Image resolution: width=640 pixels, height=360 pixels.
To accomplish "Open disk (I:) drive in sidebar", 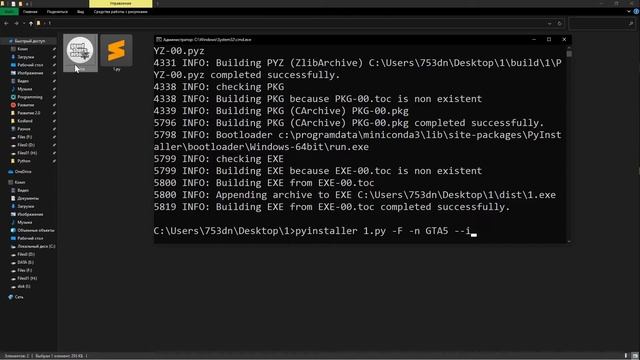I will click(24, 287).
